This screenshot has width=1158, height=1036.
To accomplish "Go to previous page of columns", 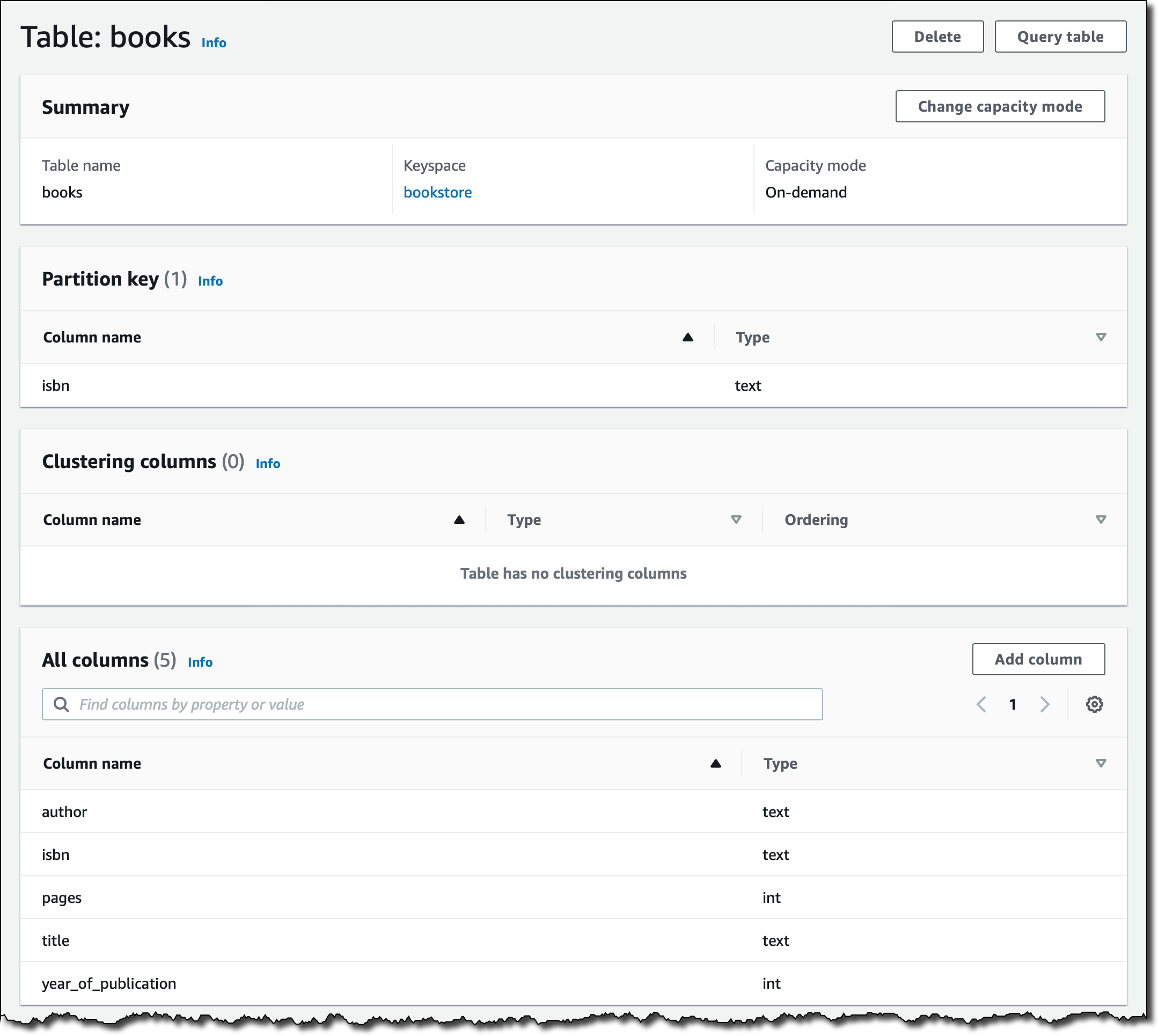I will [x=981, y=704].
